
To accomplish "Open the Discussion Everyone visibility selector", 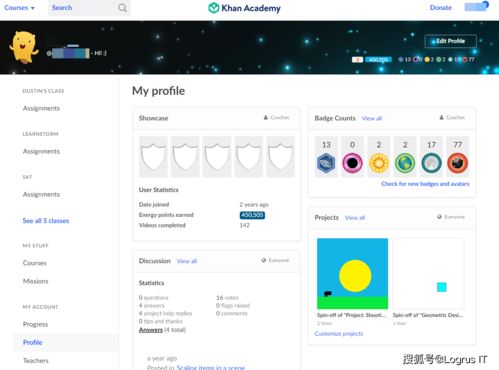I will coord(275,260).
